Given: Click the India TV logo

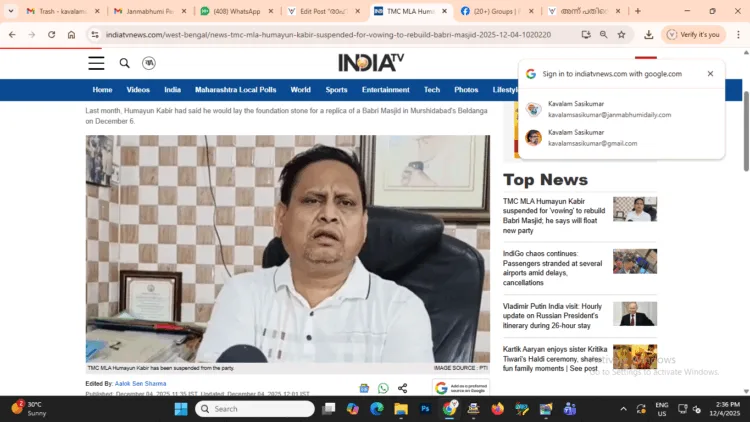Looking at the screenshot, I should [369, 63].
